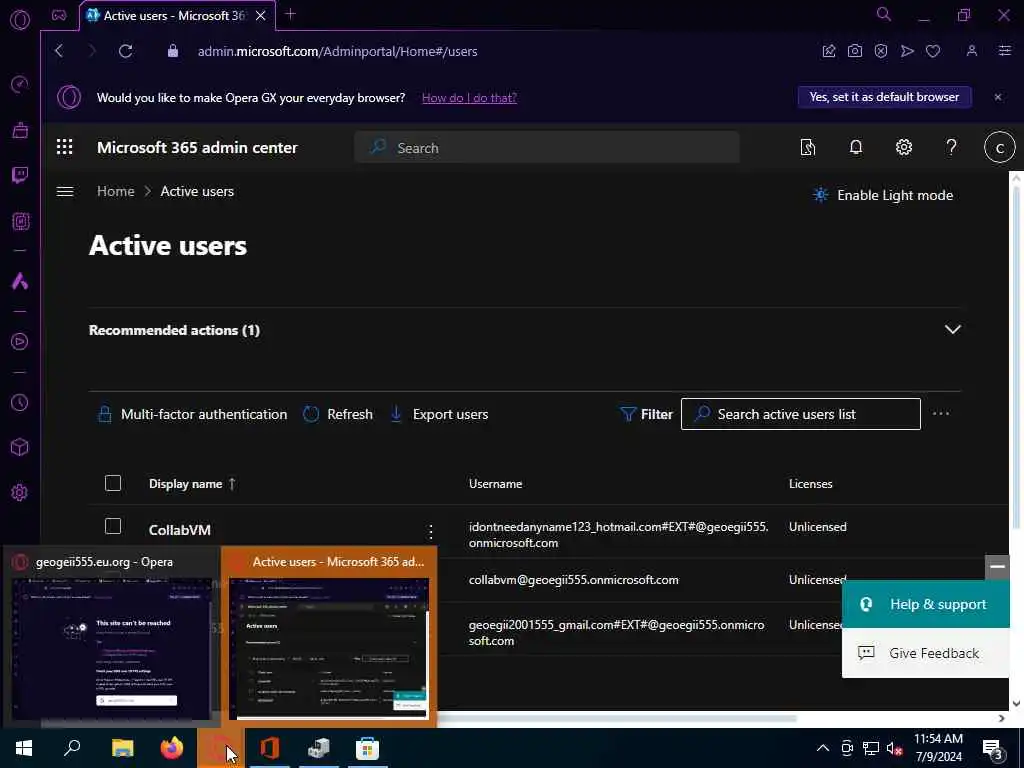Select the Active users window preview thumbnail
1024x768 pixels.
point(329,637)
